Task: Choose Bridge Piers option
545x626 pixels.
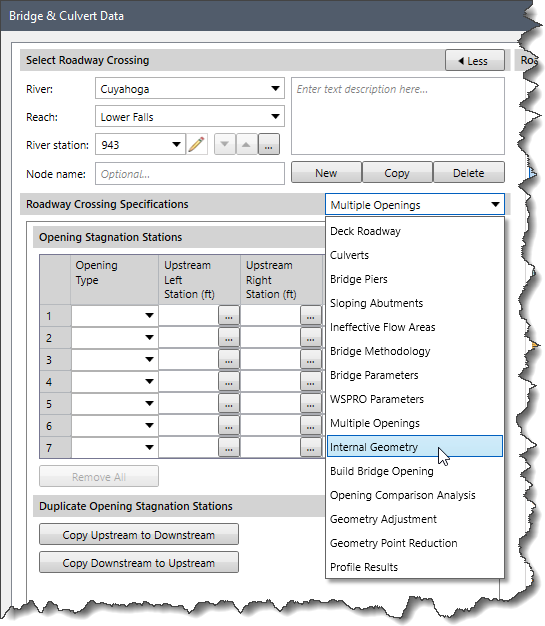Action: click(x=415, y=279)
